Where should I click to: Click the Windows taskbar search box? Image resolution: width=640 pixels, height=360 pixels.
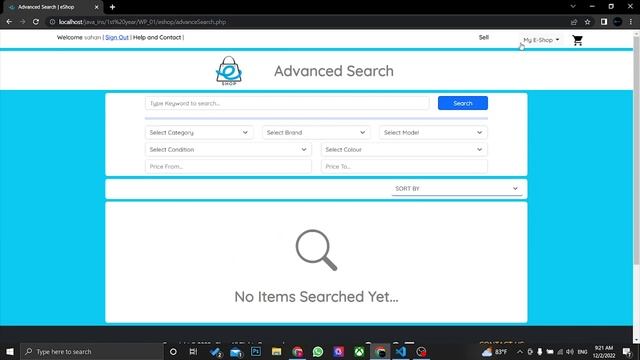(x=91, y=351)
